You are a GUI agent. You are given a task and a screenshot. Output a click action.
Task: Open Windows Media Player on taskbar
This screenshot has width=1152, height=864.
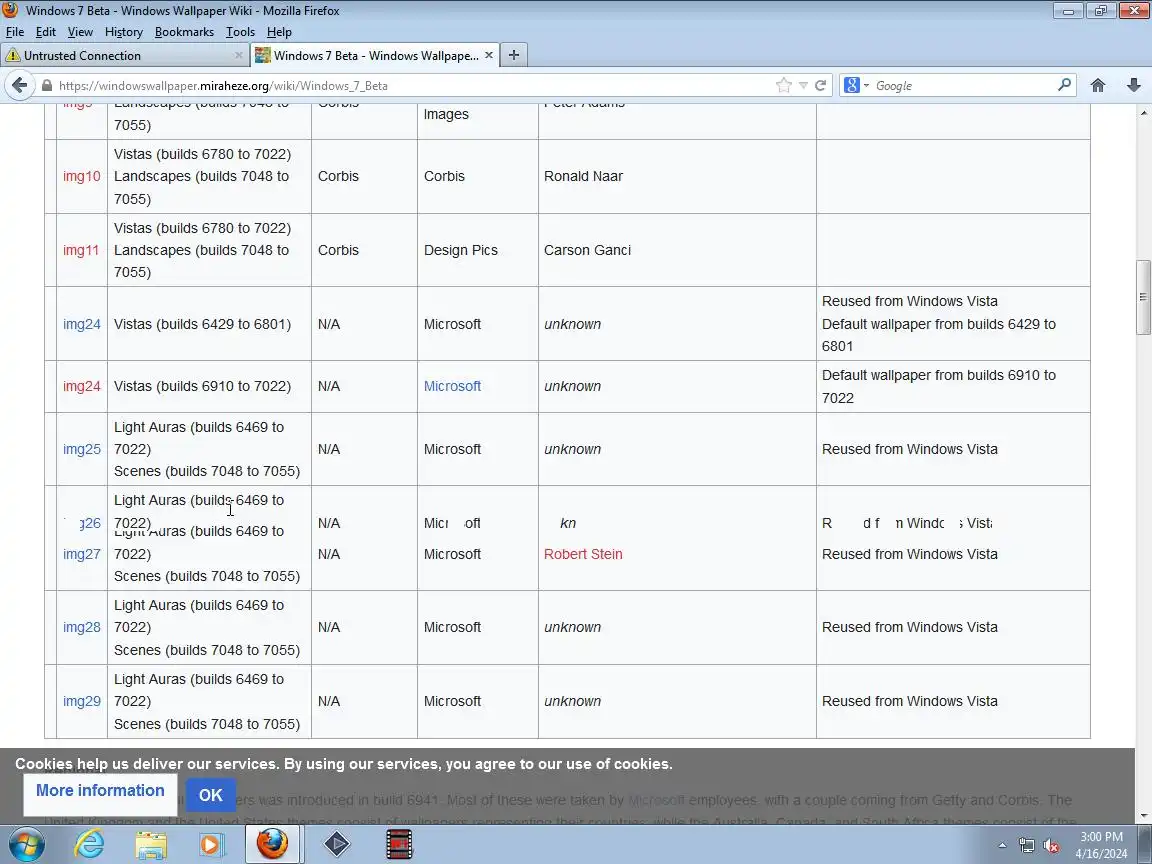click(x=211, y=844)
